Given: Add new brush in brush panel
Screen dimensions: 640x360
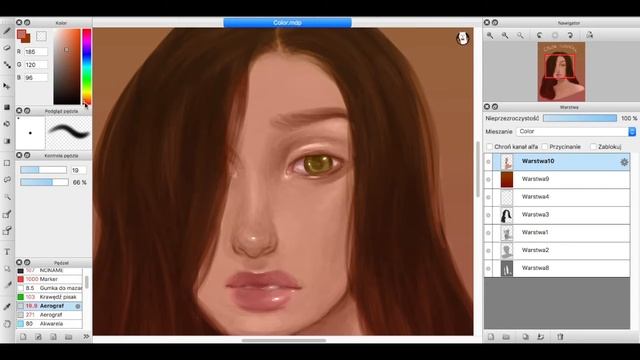Looking at the screenshot, I should [x=23, y=337].
